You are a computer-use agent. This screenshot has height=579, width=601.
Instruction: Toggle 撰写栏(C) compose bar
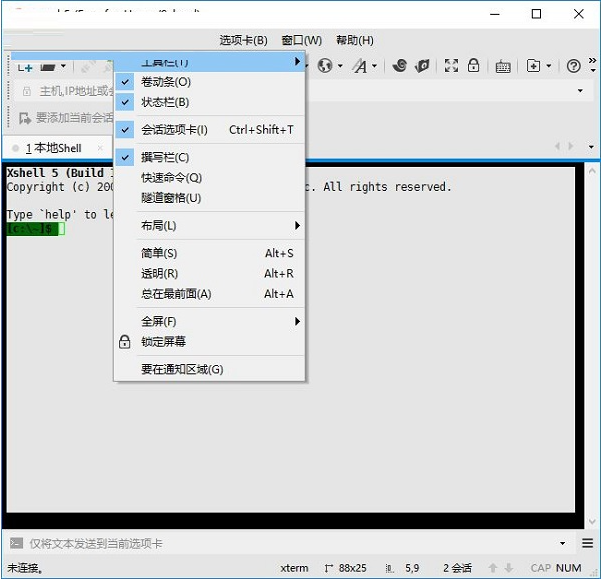209,157
